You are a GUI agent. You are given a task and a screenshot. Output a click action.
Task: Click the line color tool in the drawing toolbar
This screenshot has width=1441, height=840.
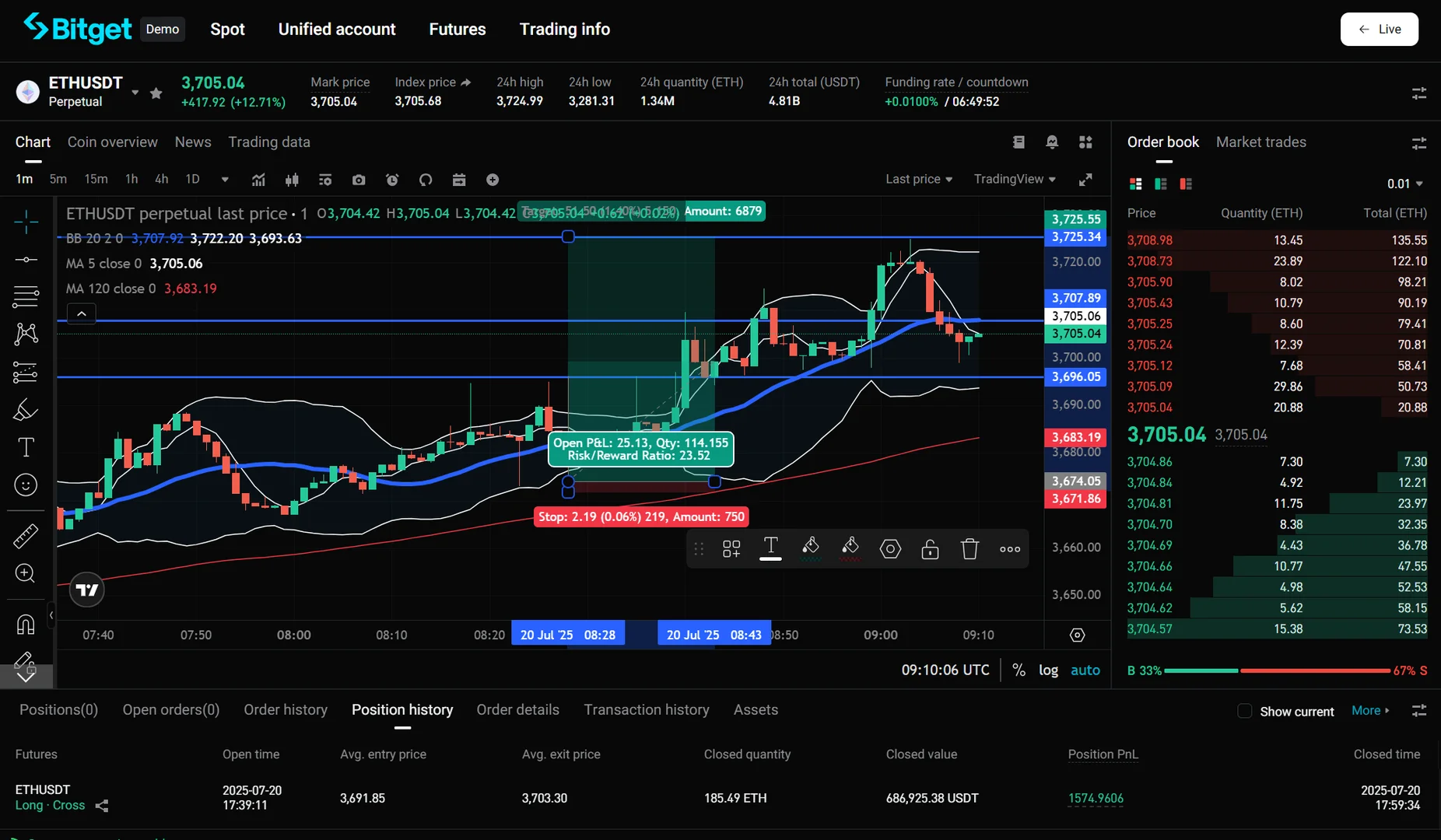click(x=810, y=548)
